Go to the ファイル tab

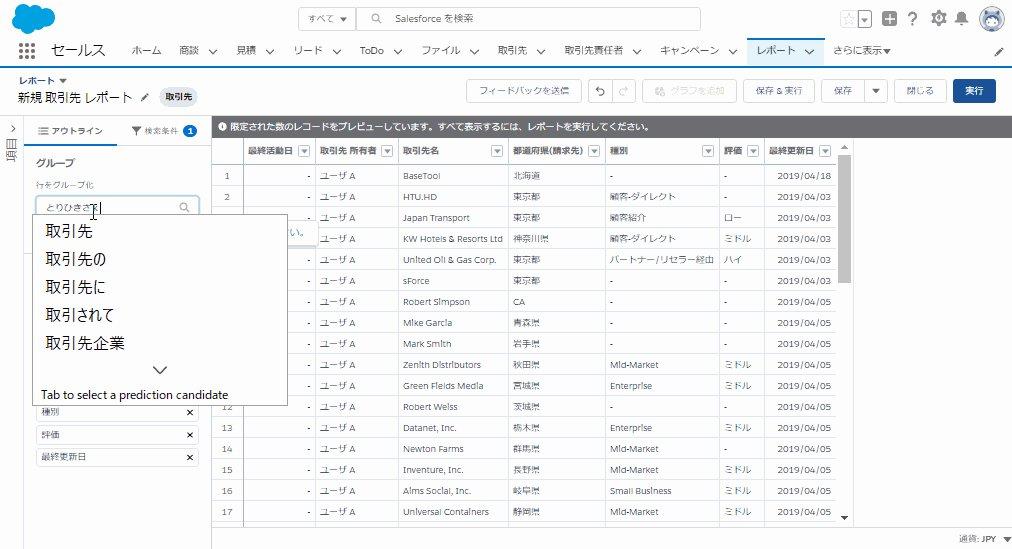click(x=441, y=50)
